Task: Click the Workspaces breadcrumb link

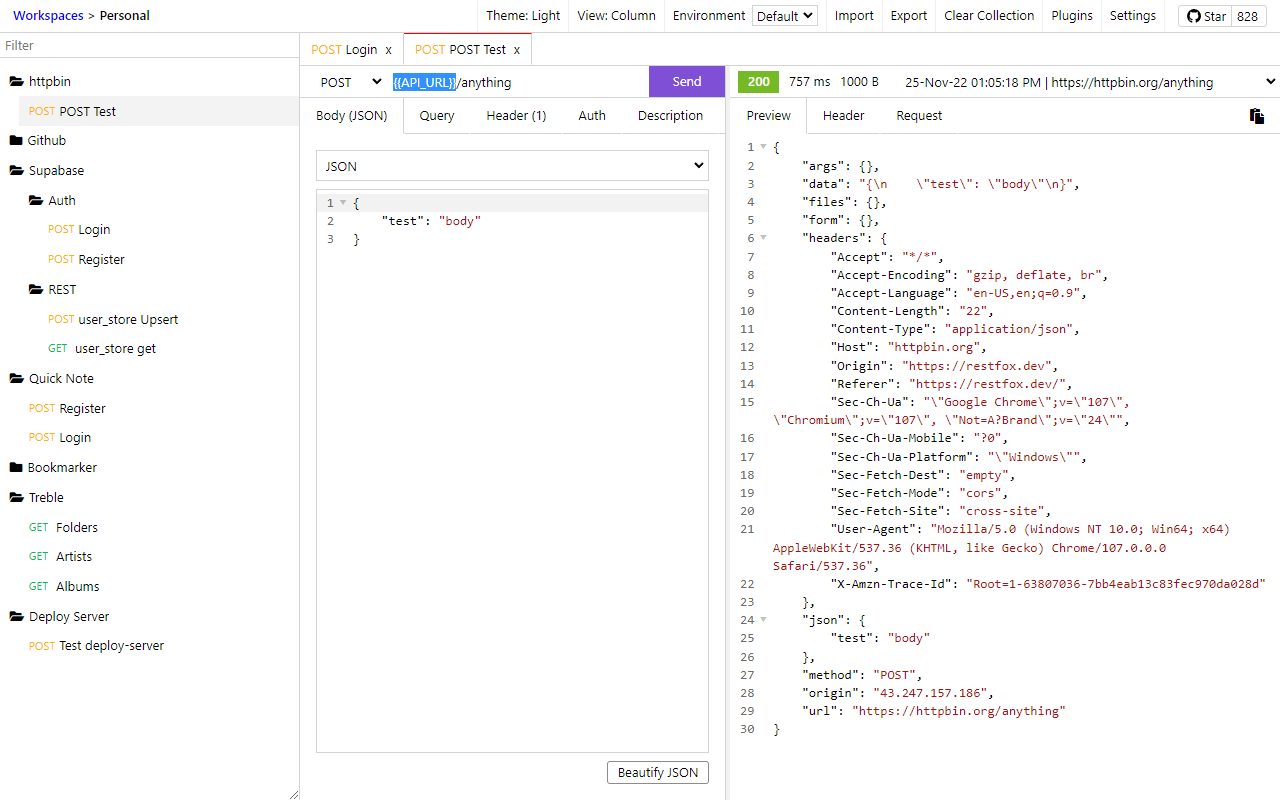Action: pos(48,16)
